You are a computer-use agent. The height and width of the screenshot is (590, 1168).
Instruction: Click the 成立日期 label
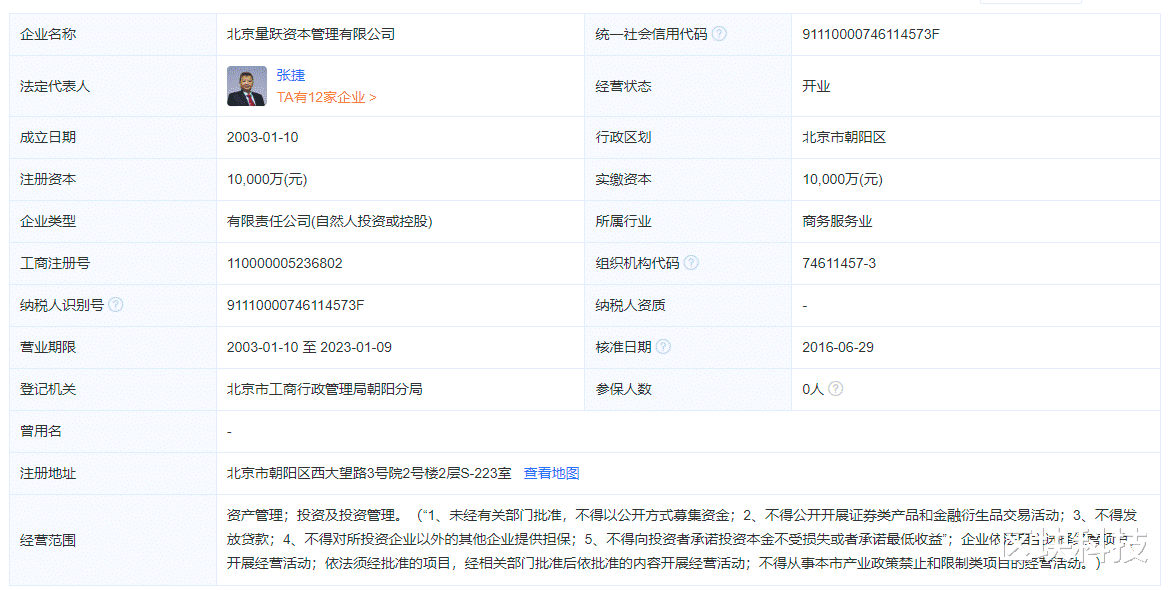pyautogui.click(x=48, y=137)
